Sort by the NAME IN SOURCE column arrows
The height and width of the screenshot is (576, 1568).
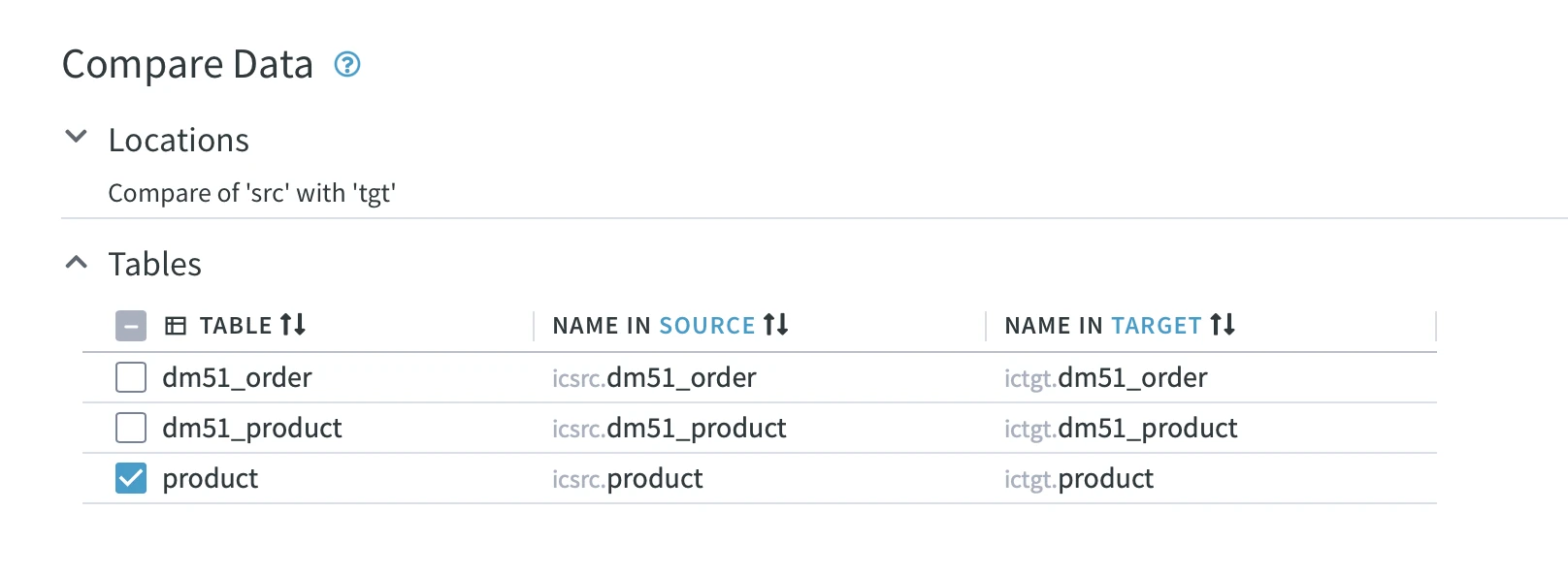776,325
